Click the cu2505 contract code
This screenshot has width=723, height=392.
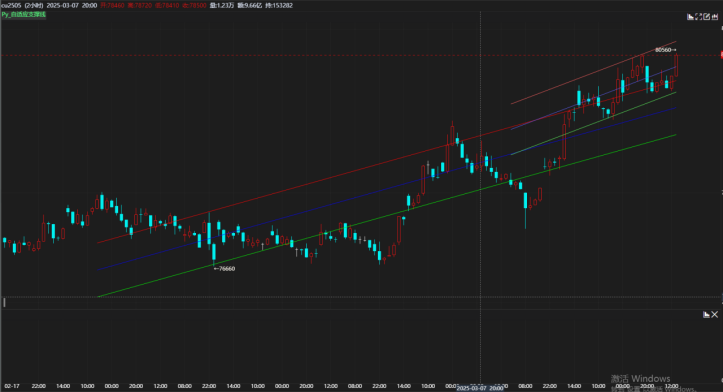(x=11, y=6)
